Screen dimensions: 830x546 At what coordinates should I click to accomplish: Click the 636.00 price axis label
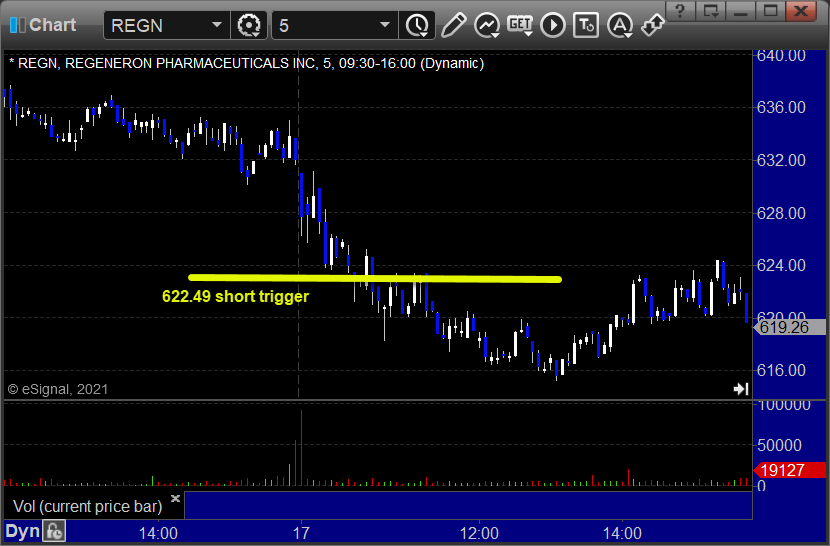[x=781, y=108]
